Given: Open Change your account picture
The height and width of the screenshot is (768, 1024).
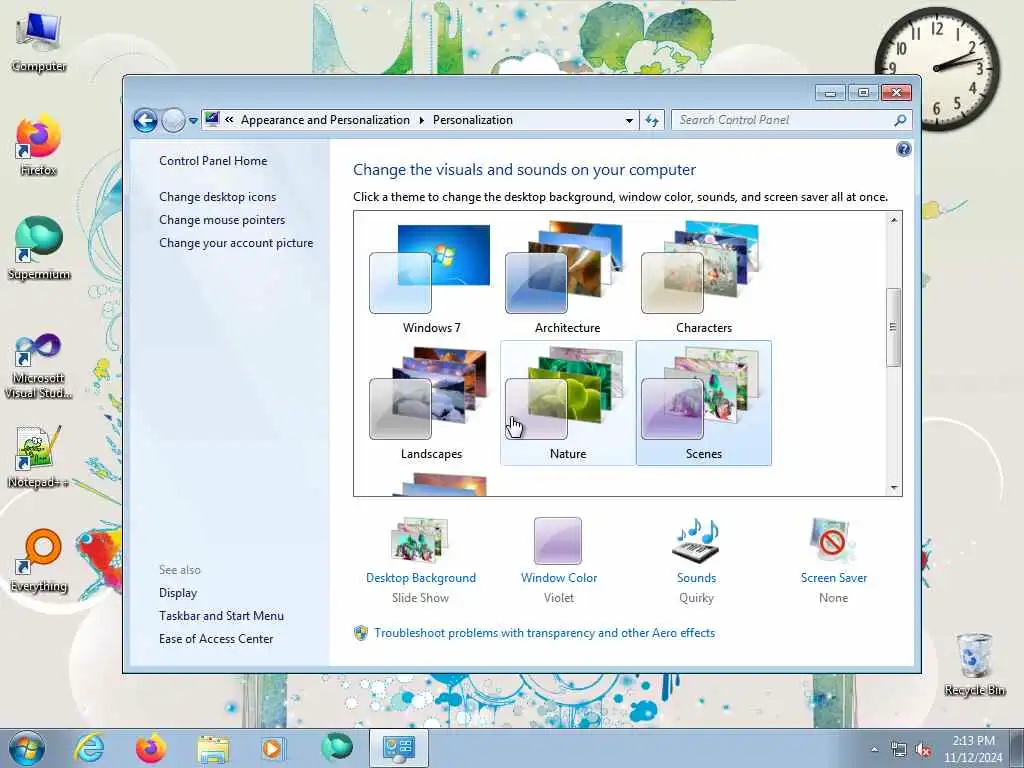Looking at the screenshot, I should [x=236, y=243].
